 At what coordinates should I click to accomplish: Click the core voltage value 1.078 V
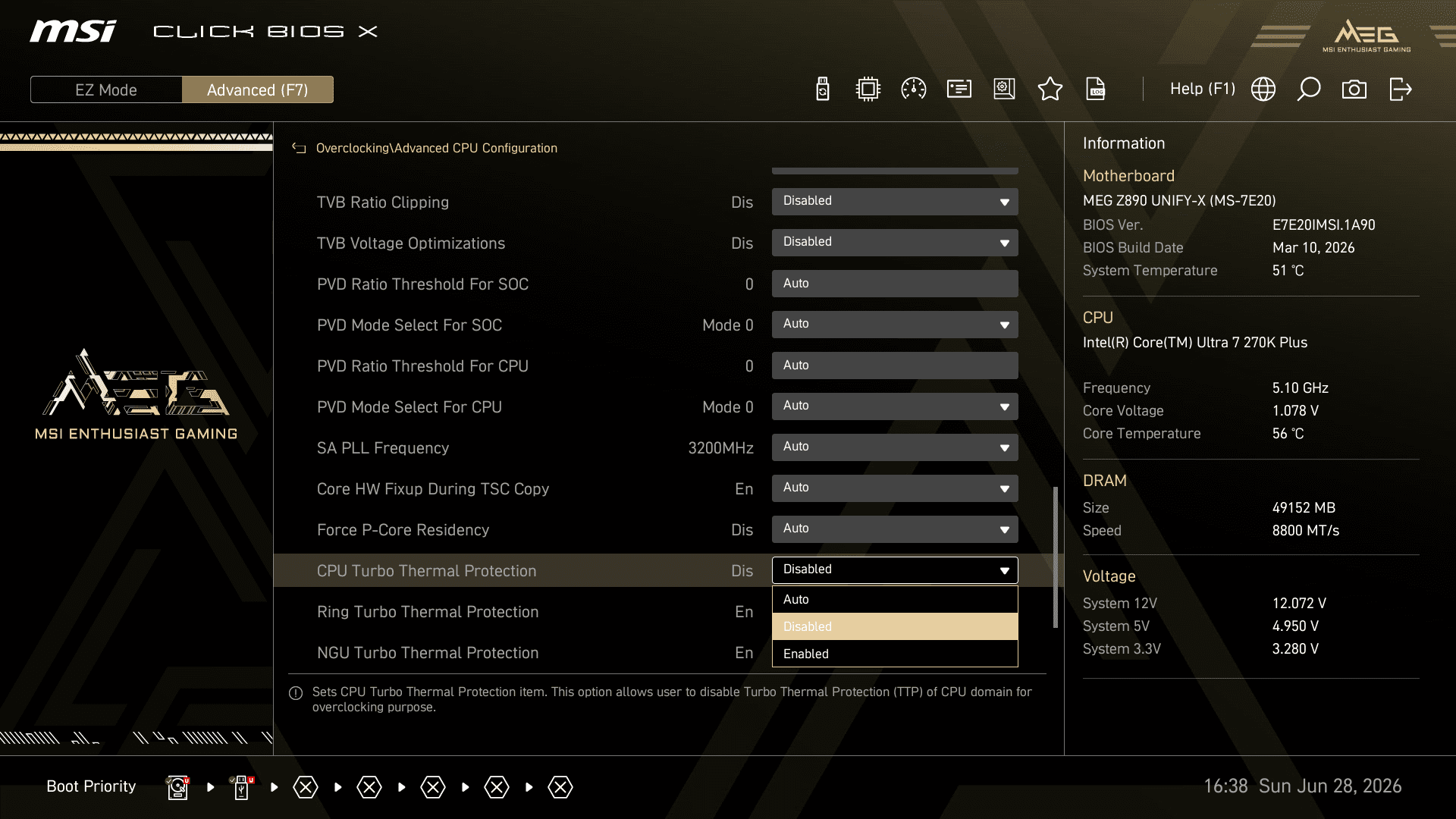click(x=1295, y=411)
